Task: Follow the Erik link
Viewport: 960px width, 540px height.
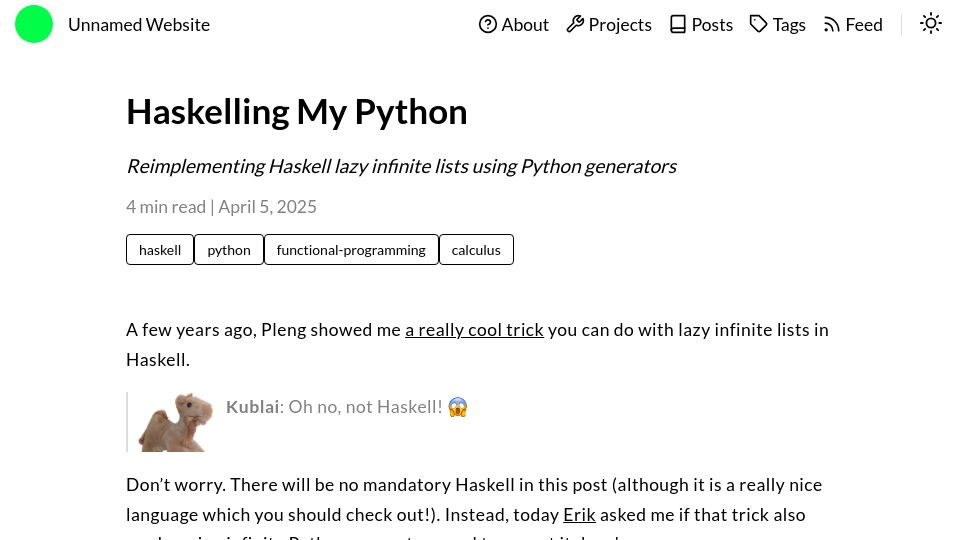Action: [579, 515]
